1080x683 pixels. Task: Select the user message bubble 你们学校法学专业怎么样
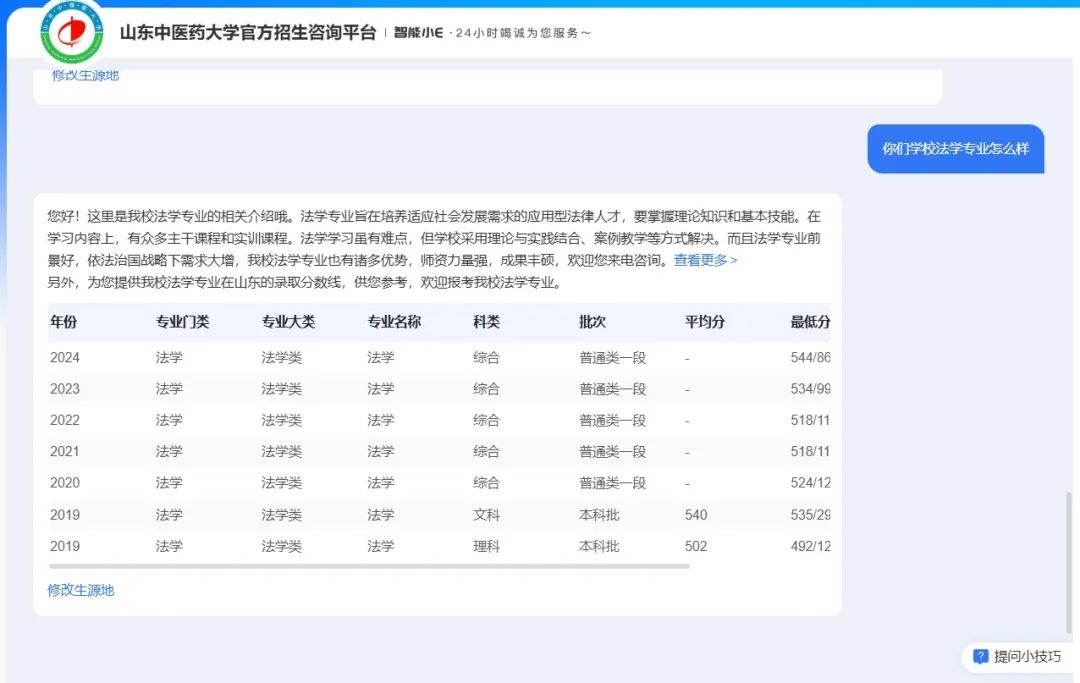click(954, 148)
